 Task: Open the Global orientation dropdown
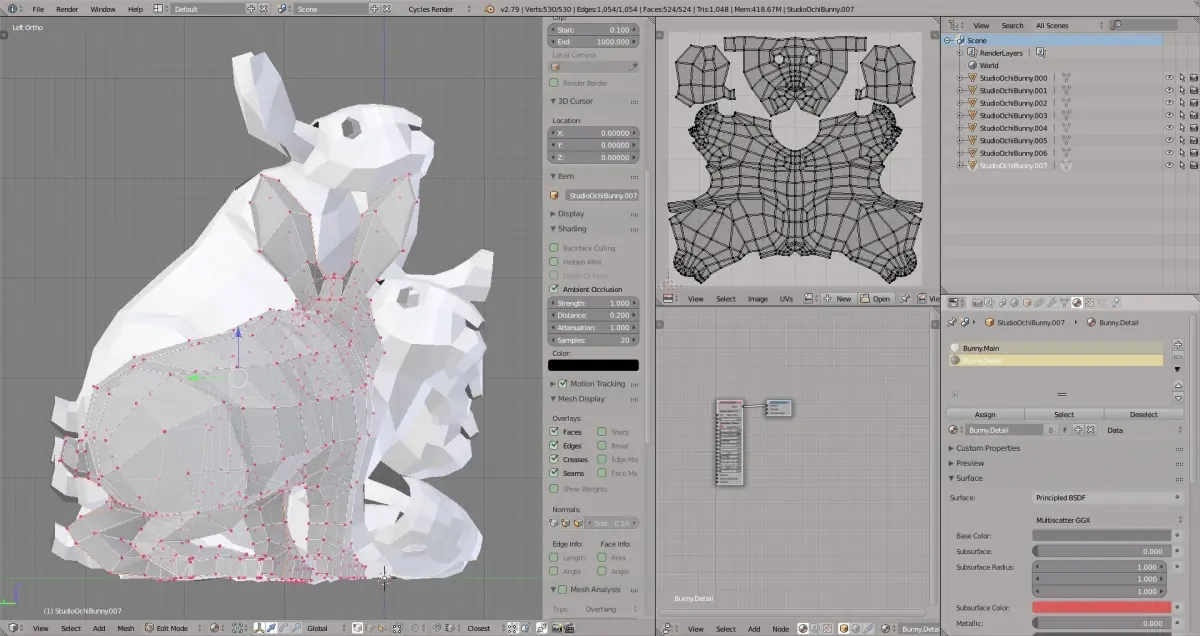click(325, 628)
